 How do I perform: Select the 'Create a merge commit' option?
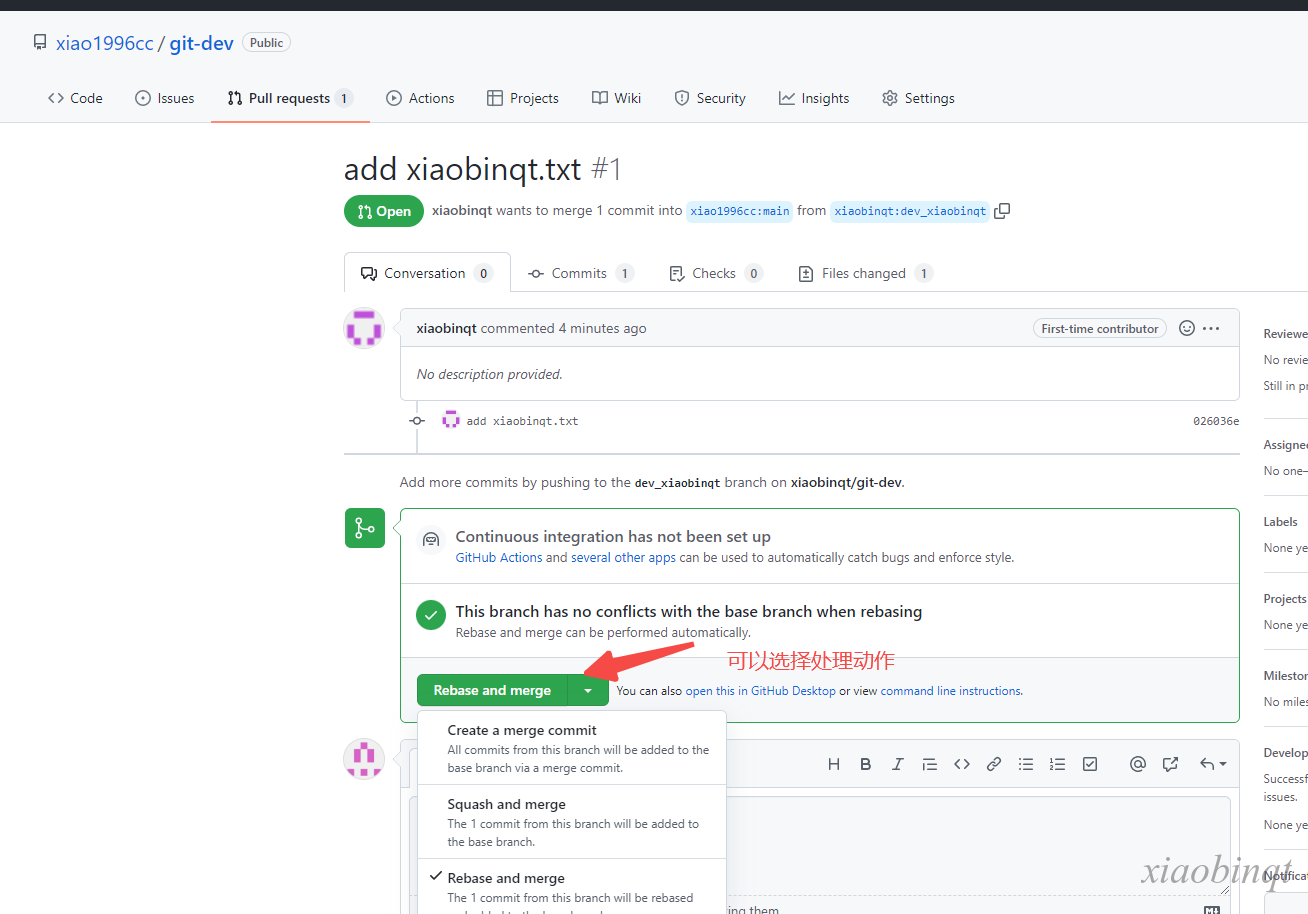572,748
